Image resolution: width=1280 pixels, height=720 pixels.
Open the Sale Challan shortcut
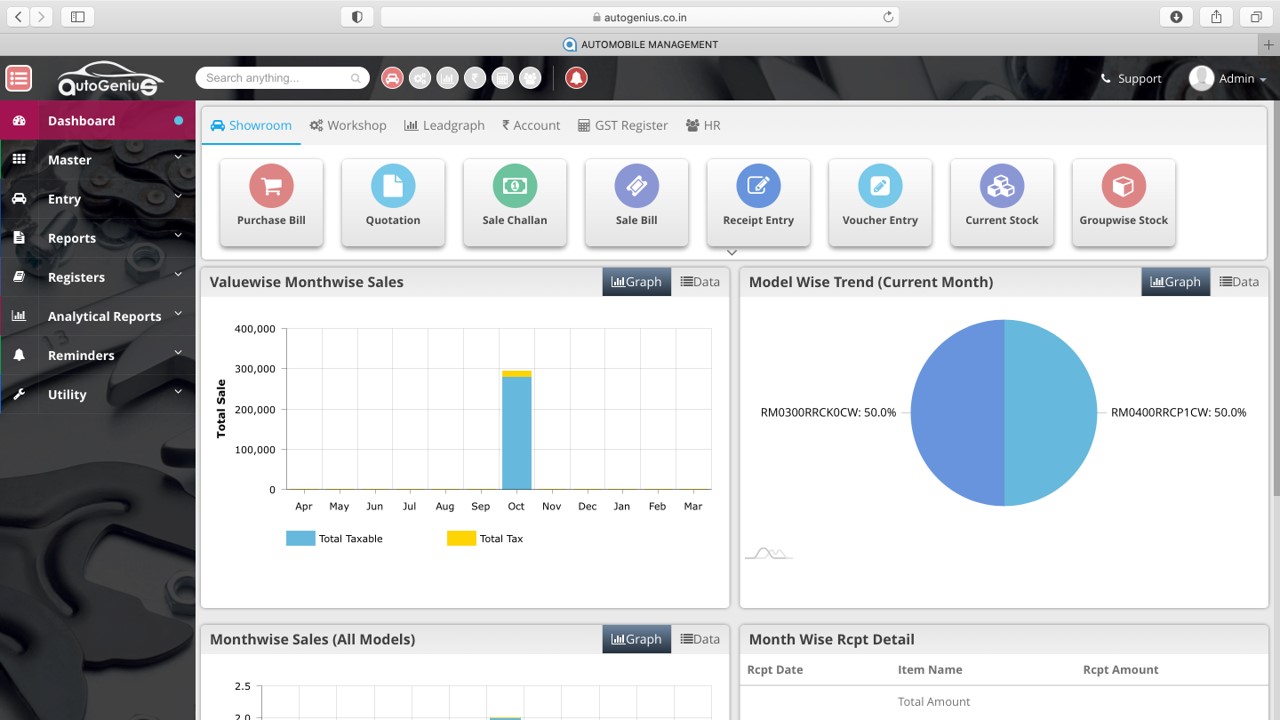(x=514, y=201)
